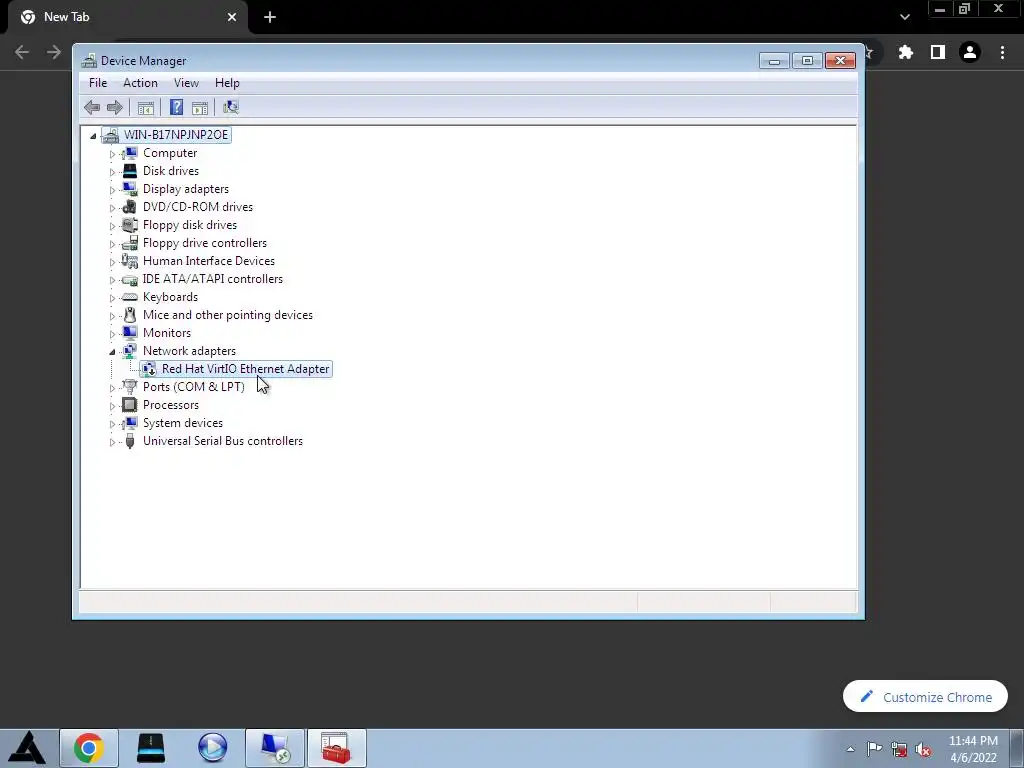Expand the Universal Serial Bus controllers category
1024x768 pixels.
coord(112,442)
